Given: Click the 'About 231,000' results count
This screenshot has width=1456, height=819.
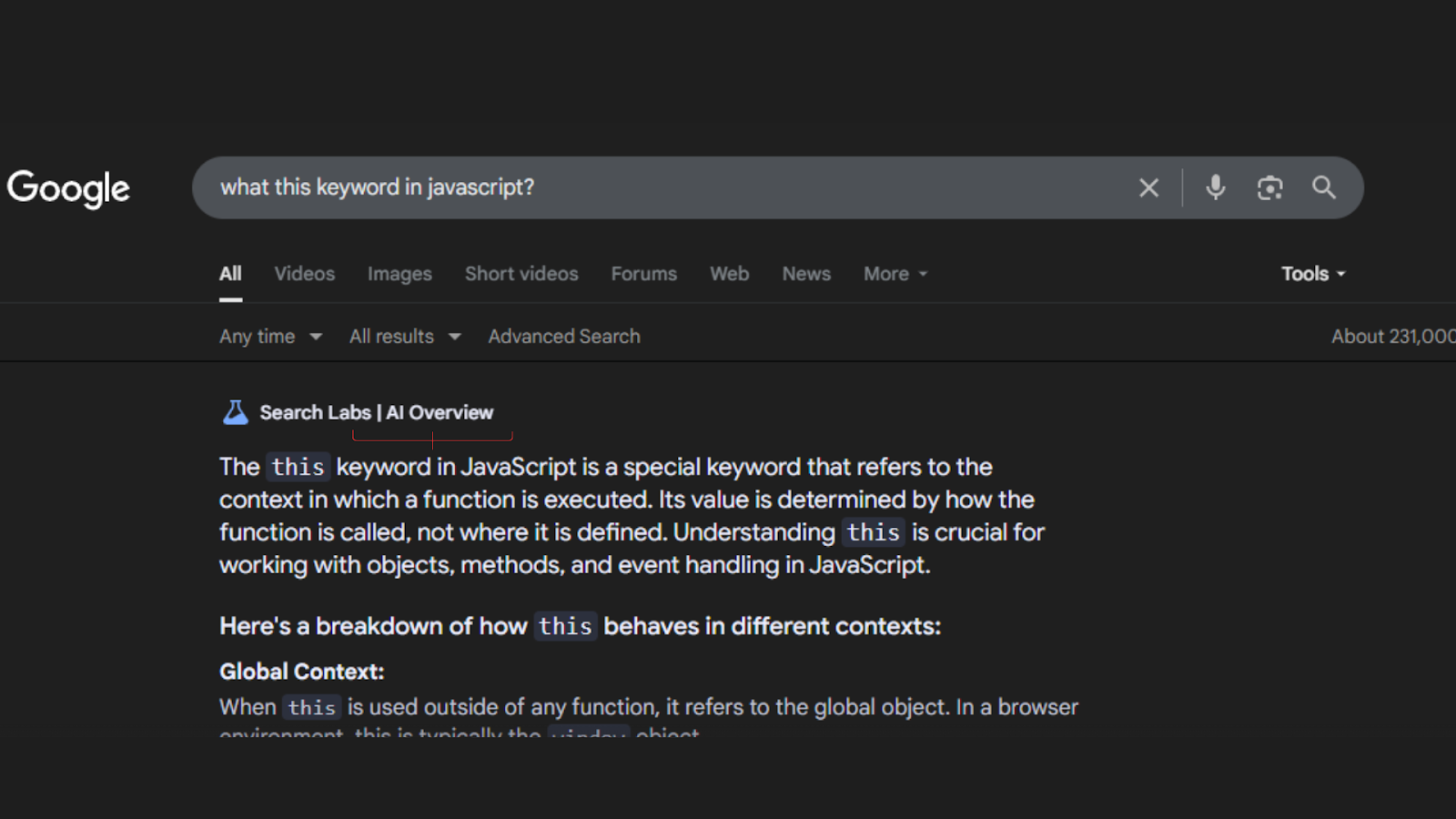Looking at the screenshot, I should point(1393,337).
